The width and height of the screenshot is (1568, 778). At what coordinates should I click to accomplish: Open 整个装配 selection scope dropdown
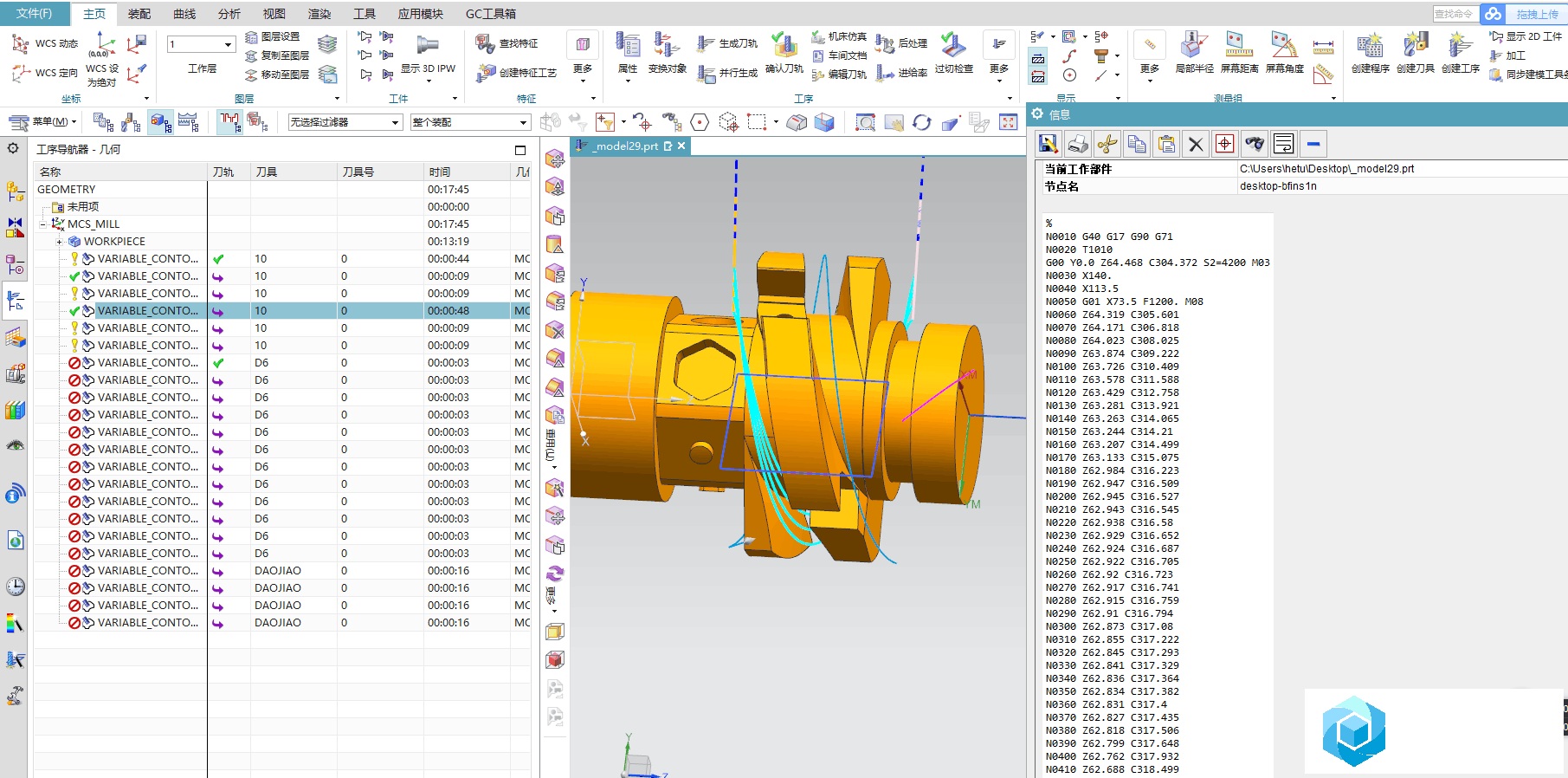(523, 122)
